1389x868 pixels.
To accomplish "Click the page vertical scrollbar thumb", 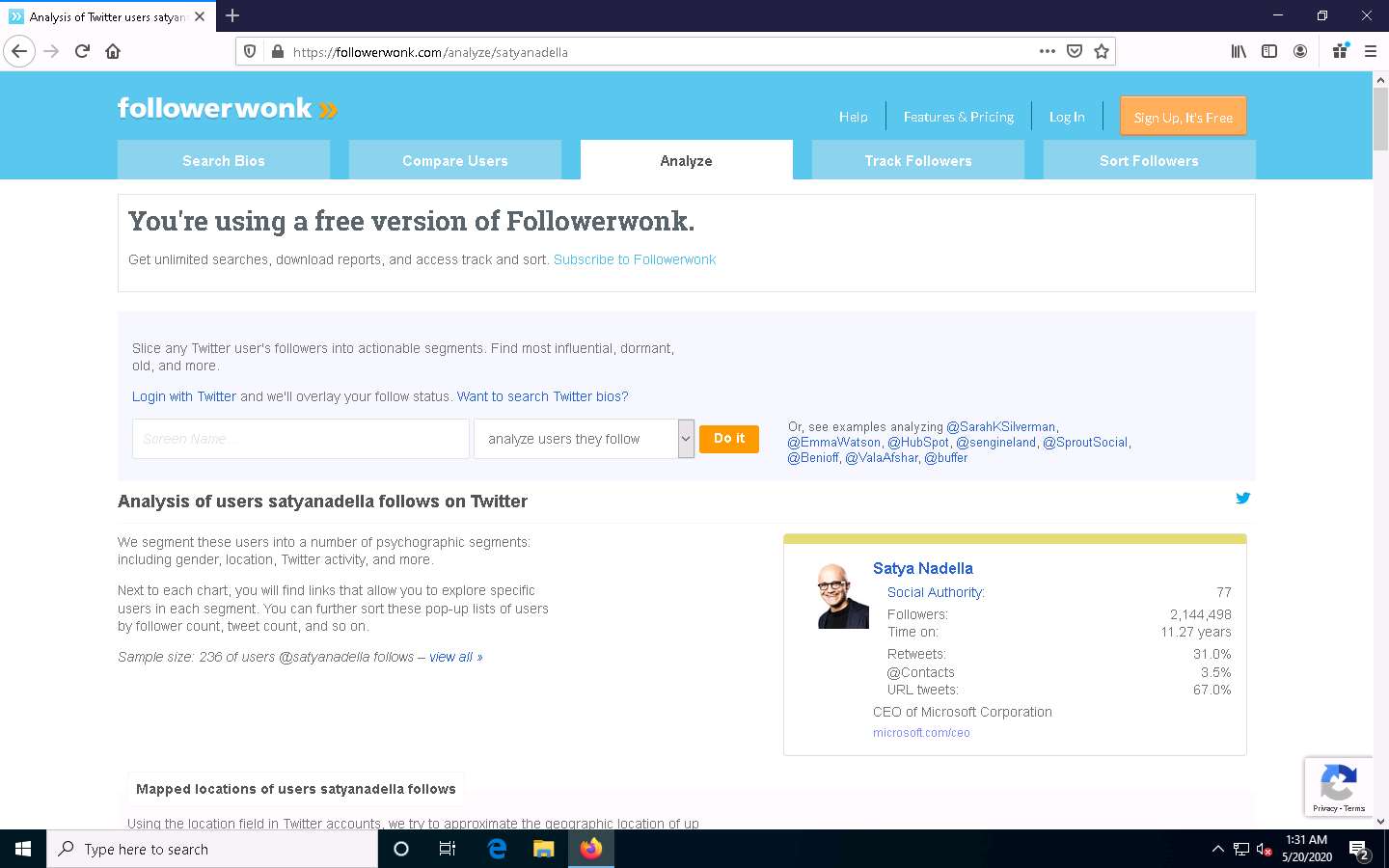I will (1380, 119).
